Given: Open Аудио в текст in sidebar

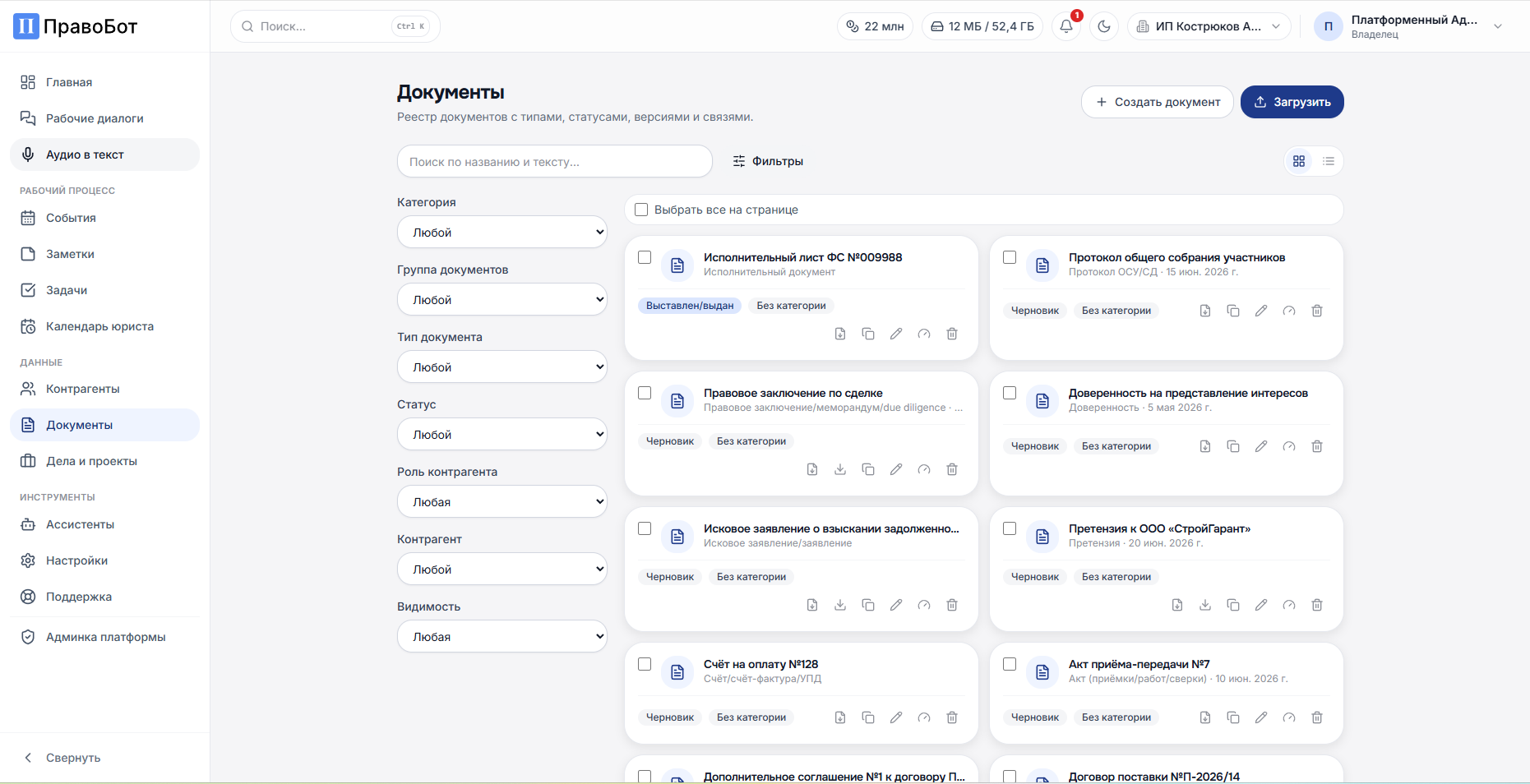Looking at the screenshot, I should 104,154.
